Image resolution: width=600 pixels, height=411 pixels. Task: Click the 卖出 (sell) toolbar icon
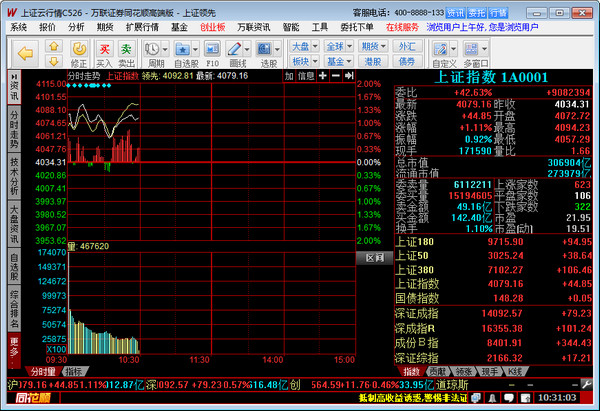click(x=126, y=51)
